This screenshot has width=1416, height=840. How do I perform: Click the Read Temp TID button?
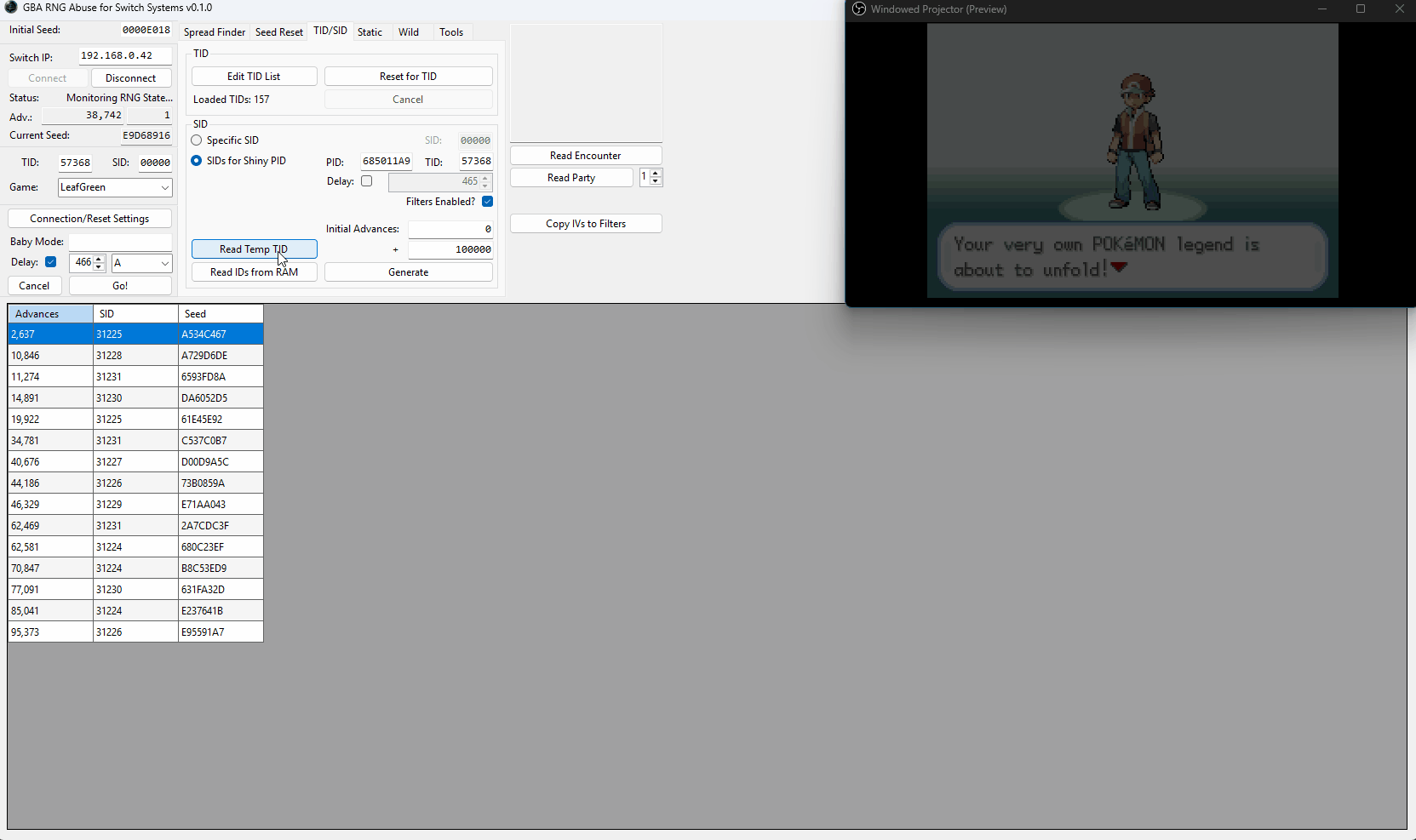(254, 249)
